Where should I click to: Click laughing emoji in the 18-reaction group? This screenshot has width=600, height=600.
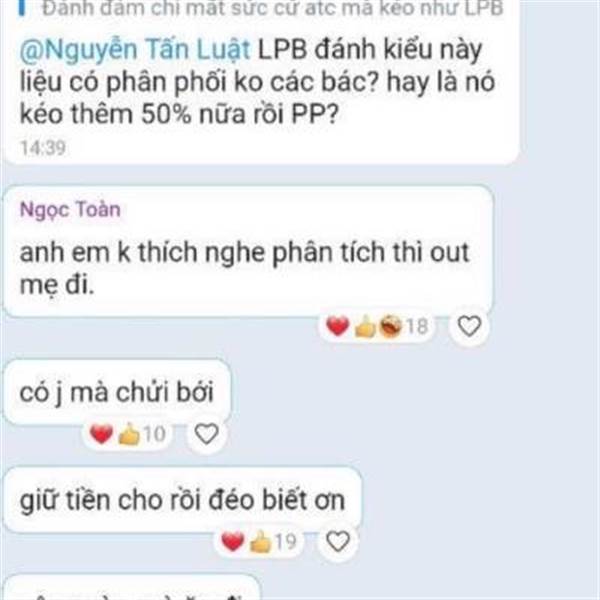[x=391, y=326]
